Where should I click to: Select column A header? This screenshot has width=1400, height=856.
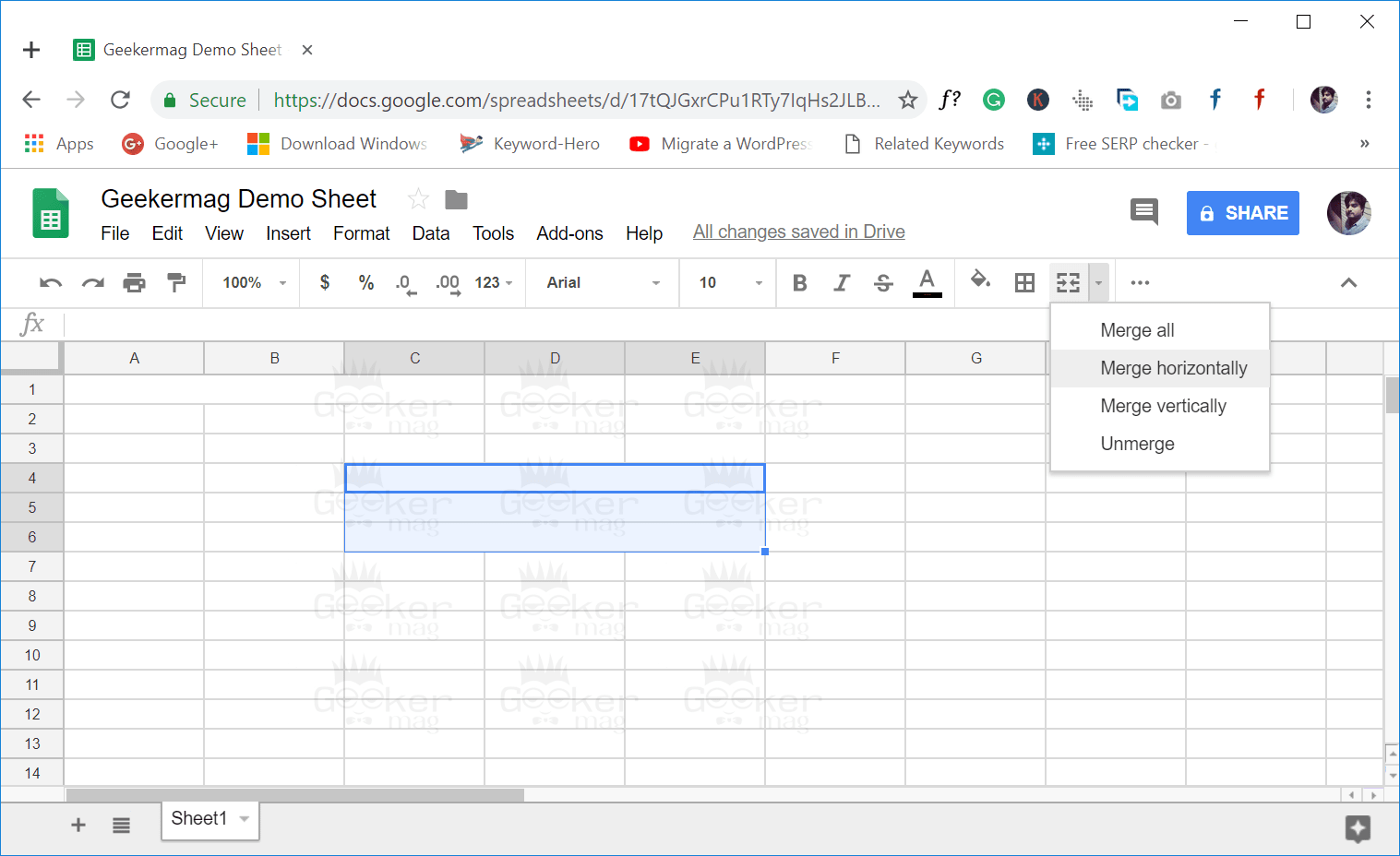(134, 358)
